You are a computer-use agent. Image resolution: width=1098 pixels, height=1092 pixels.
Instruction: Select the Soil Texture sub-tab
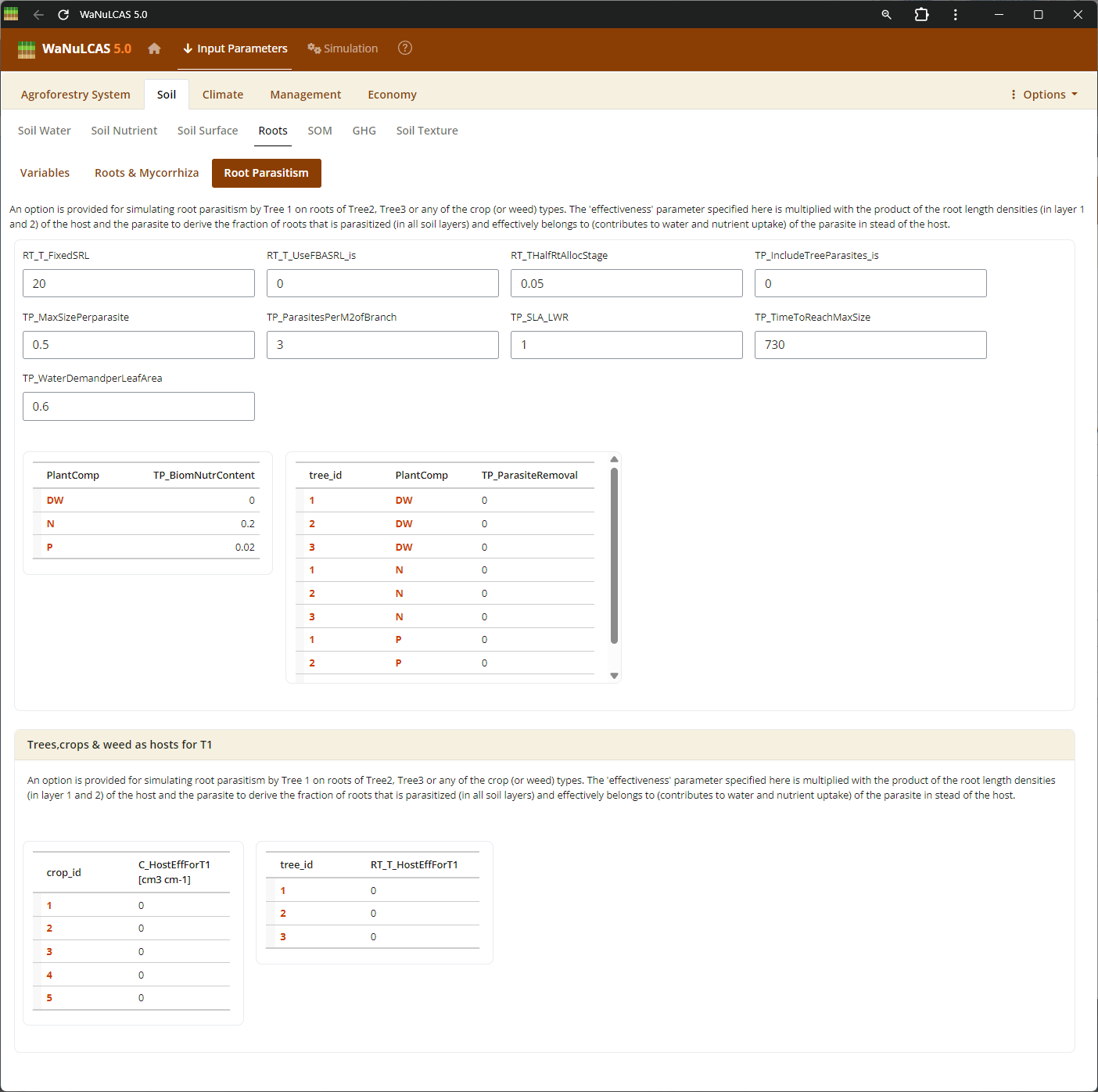click(x=427, y=131)
